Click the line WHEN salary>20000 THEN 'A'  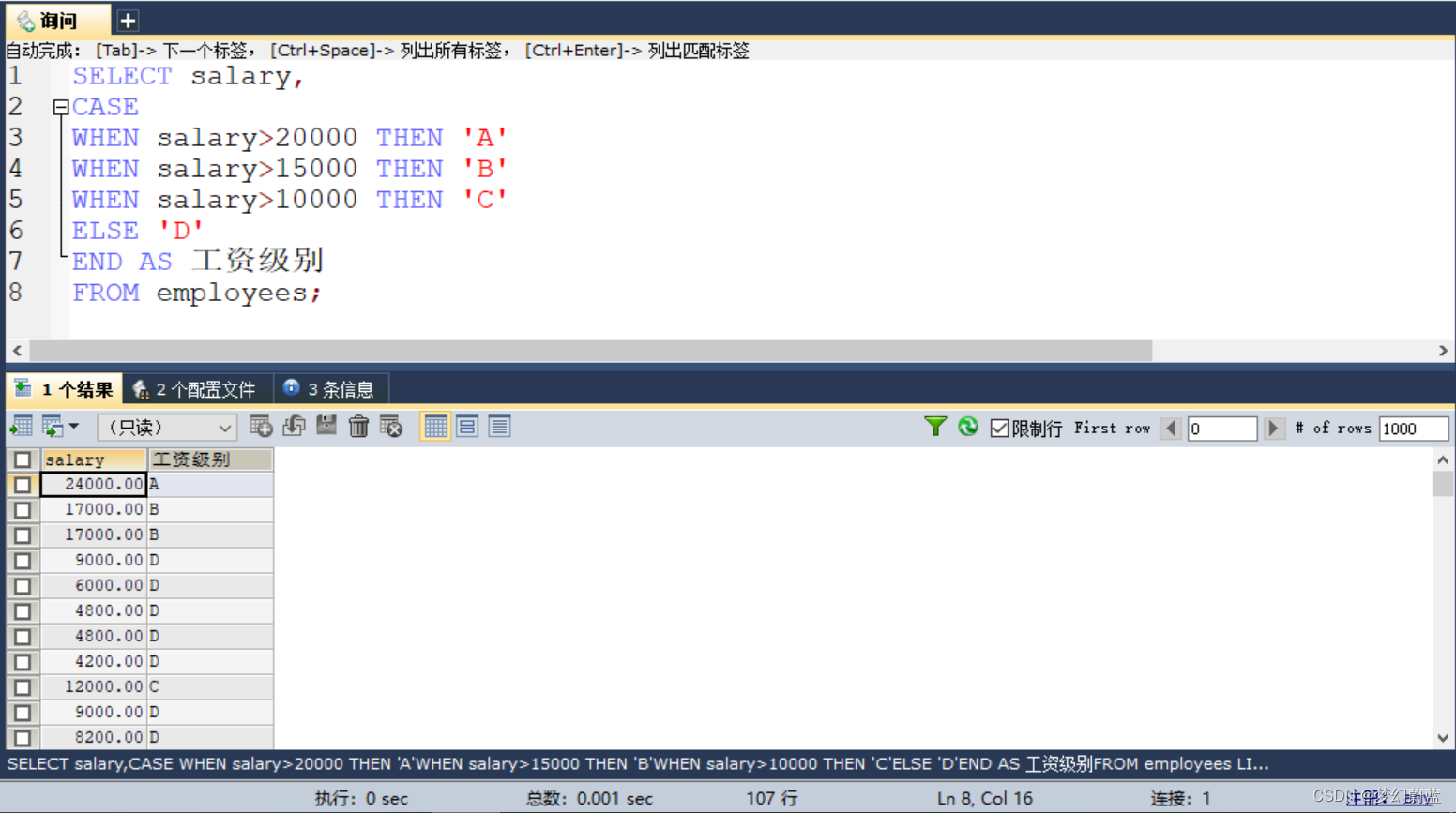(x=290, y=139)
